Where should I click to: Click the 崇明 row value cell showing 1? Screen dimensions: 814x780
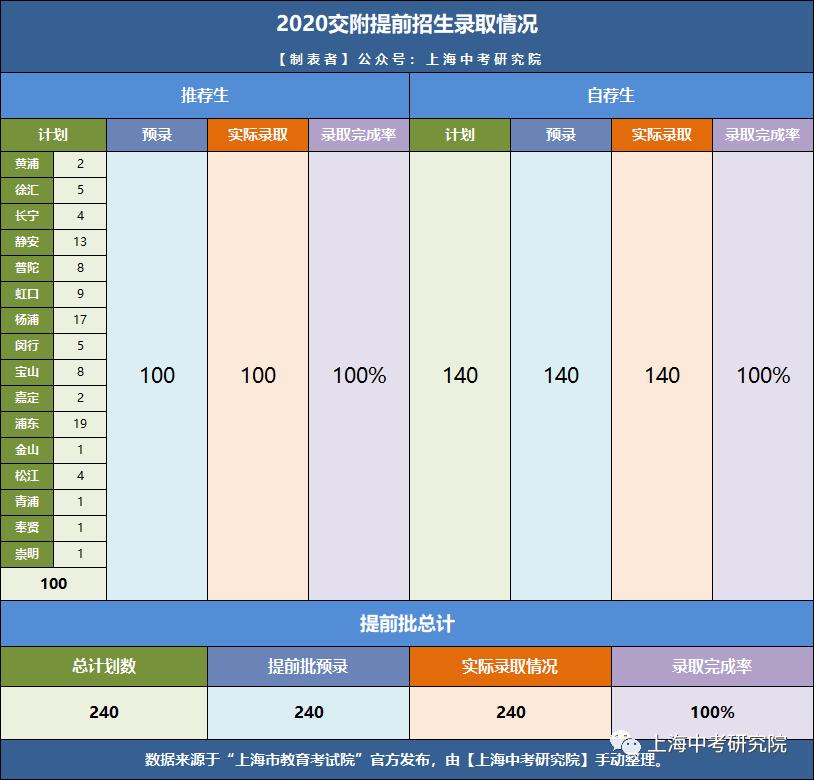pyautogui.click(x=79, y=554)
